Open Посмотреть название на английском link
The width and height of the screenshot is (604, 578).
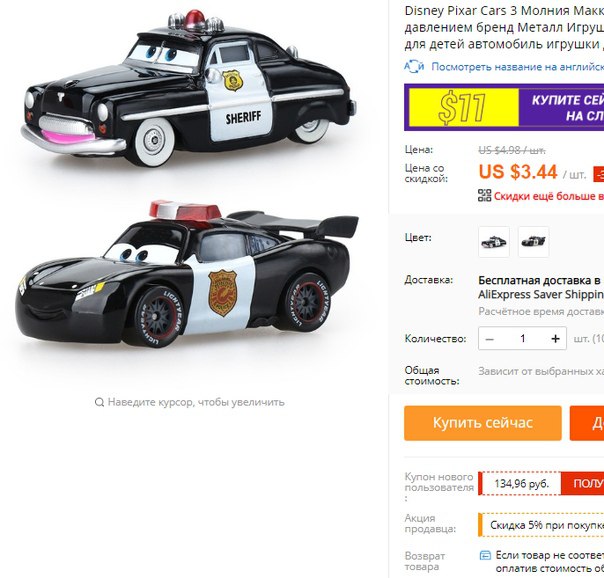point(517,67)
